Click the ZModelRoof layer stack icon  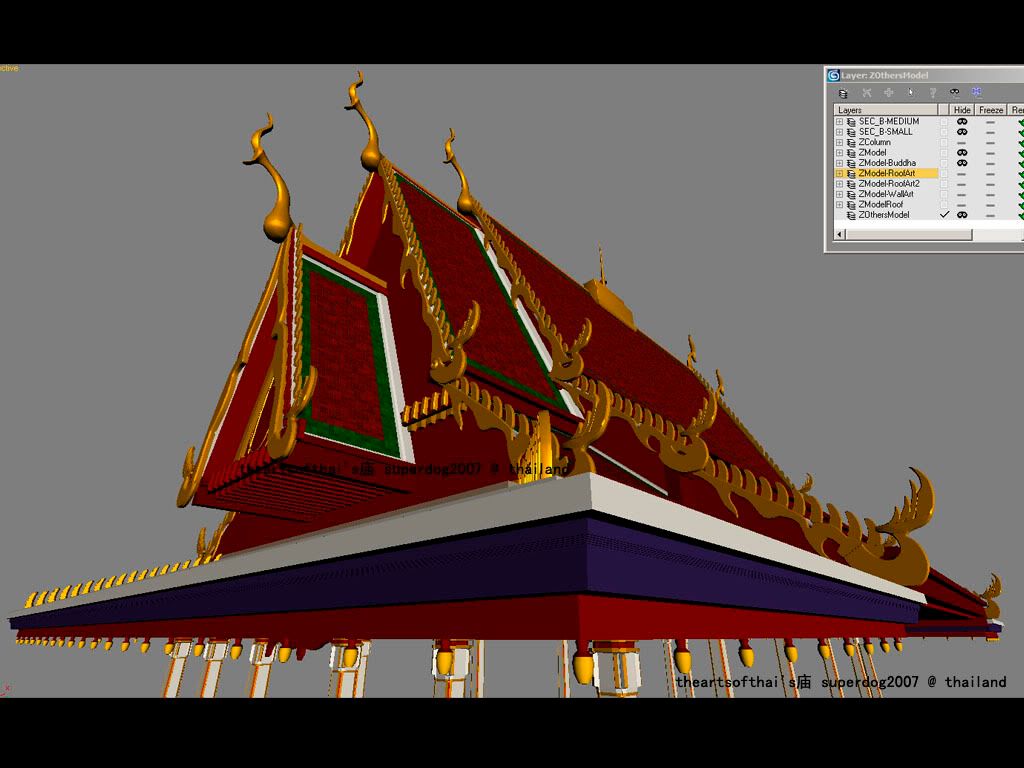851,204
